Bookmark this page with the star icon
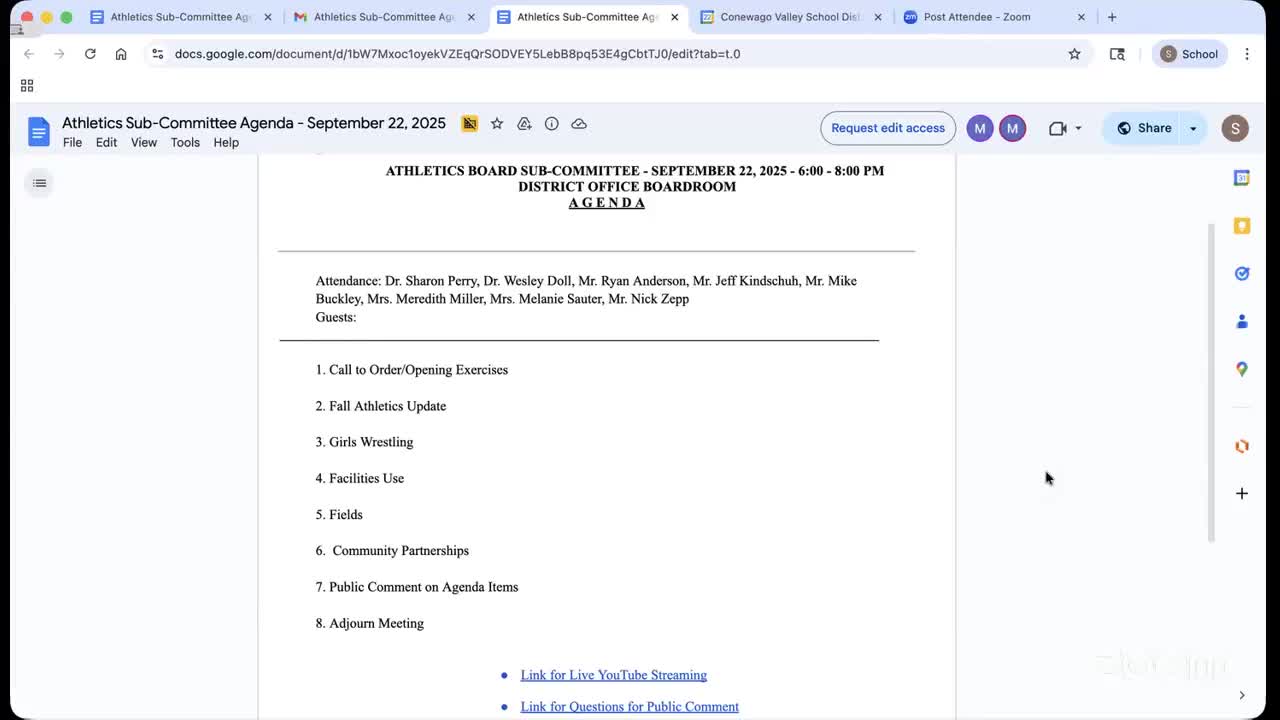 (1074, 54)
